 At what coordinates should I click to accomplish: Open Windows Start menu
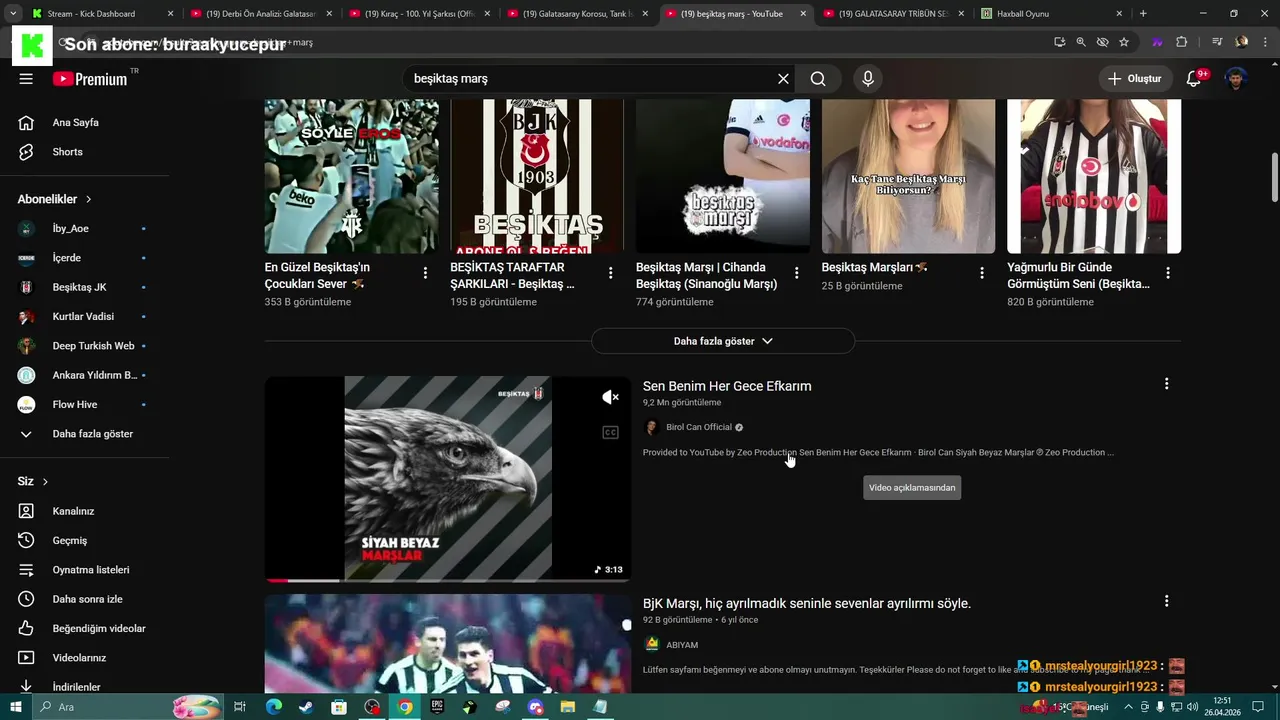pos(16,707)
